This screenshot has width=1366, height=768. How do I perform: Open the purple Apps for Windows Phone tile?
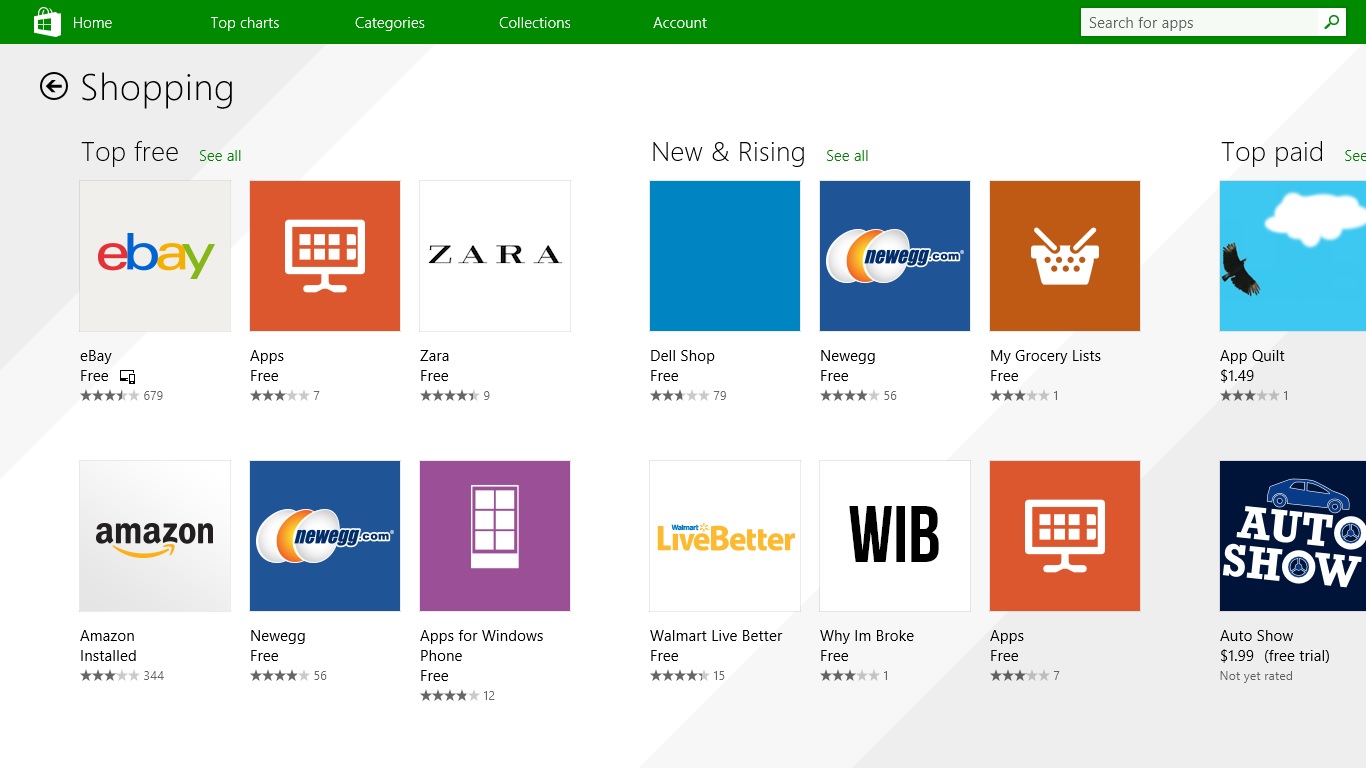click(x=495, y=536)
